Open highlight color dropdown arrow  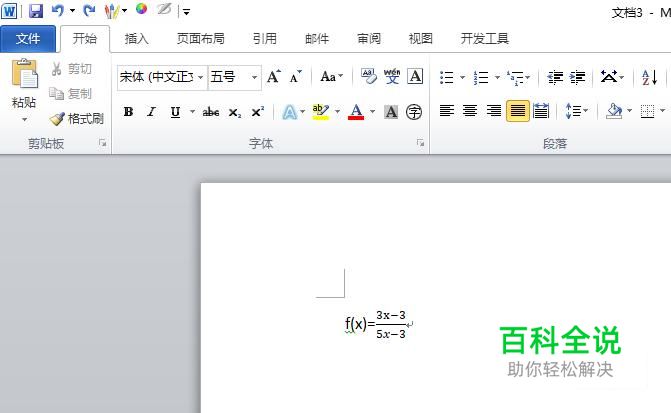click(337, 112)
